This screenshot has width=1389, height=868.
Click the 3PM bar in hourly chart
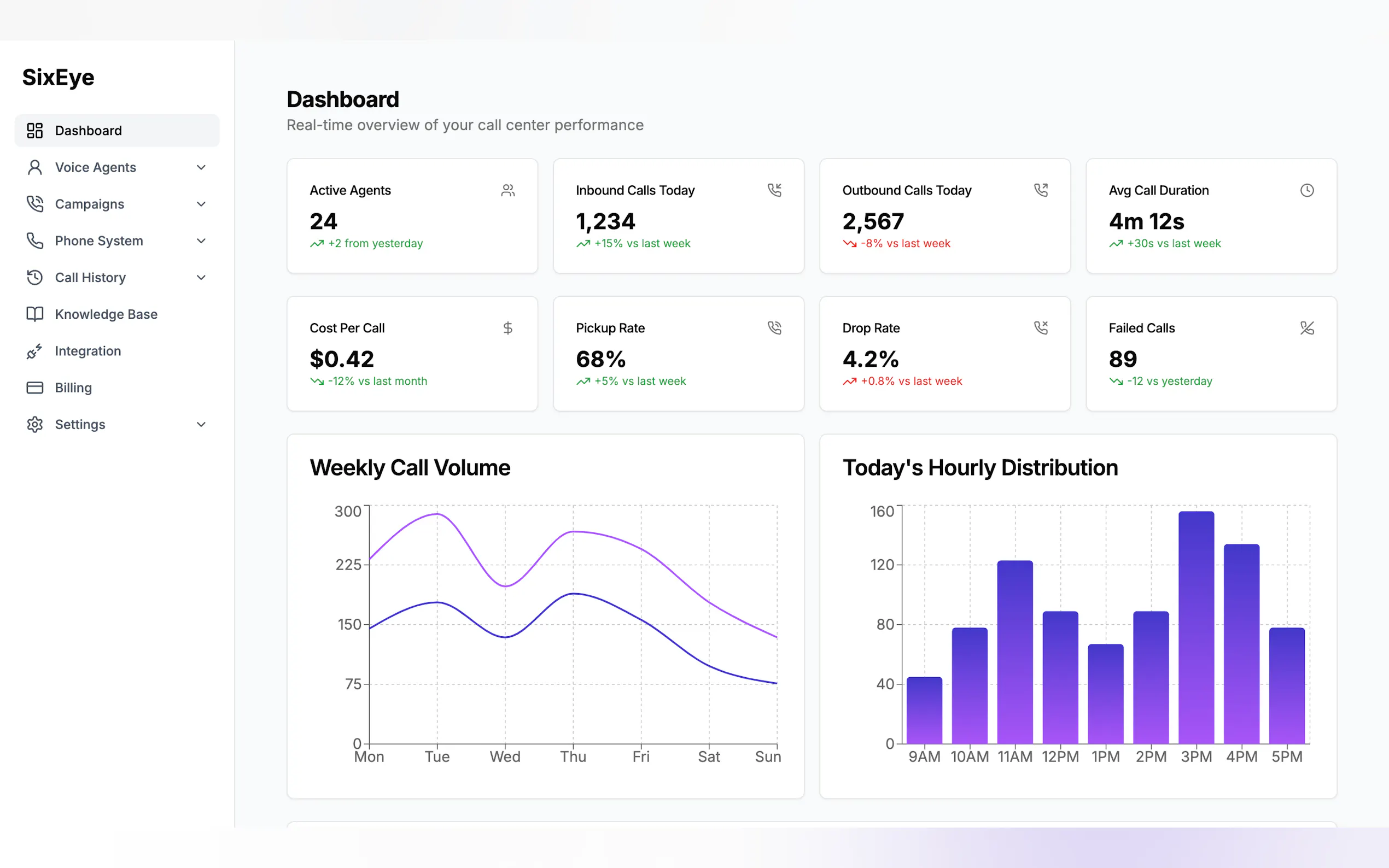1195,627
